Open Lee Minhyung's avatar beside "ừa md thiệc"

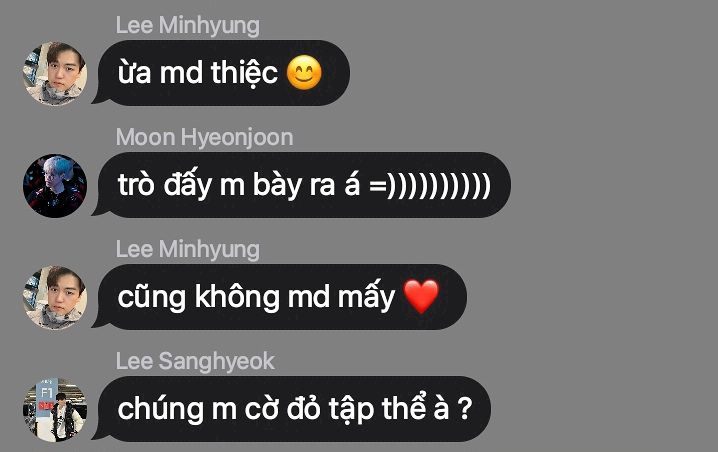(x=54, y=74)
